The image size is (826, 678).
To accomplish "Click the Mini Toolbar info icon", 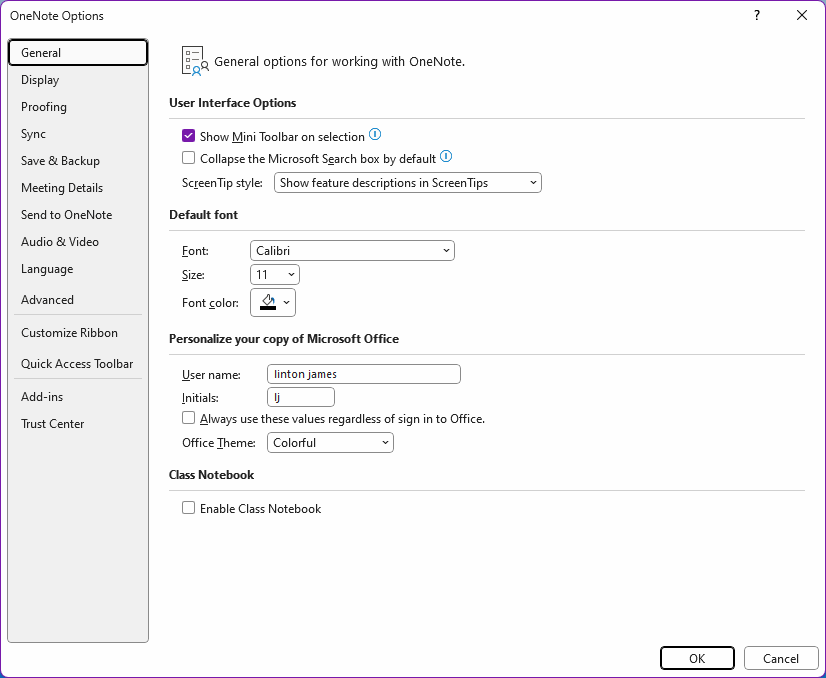I will [375, 134].
